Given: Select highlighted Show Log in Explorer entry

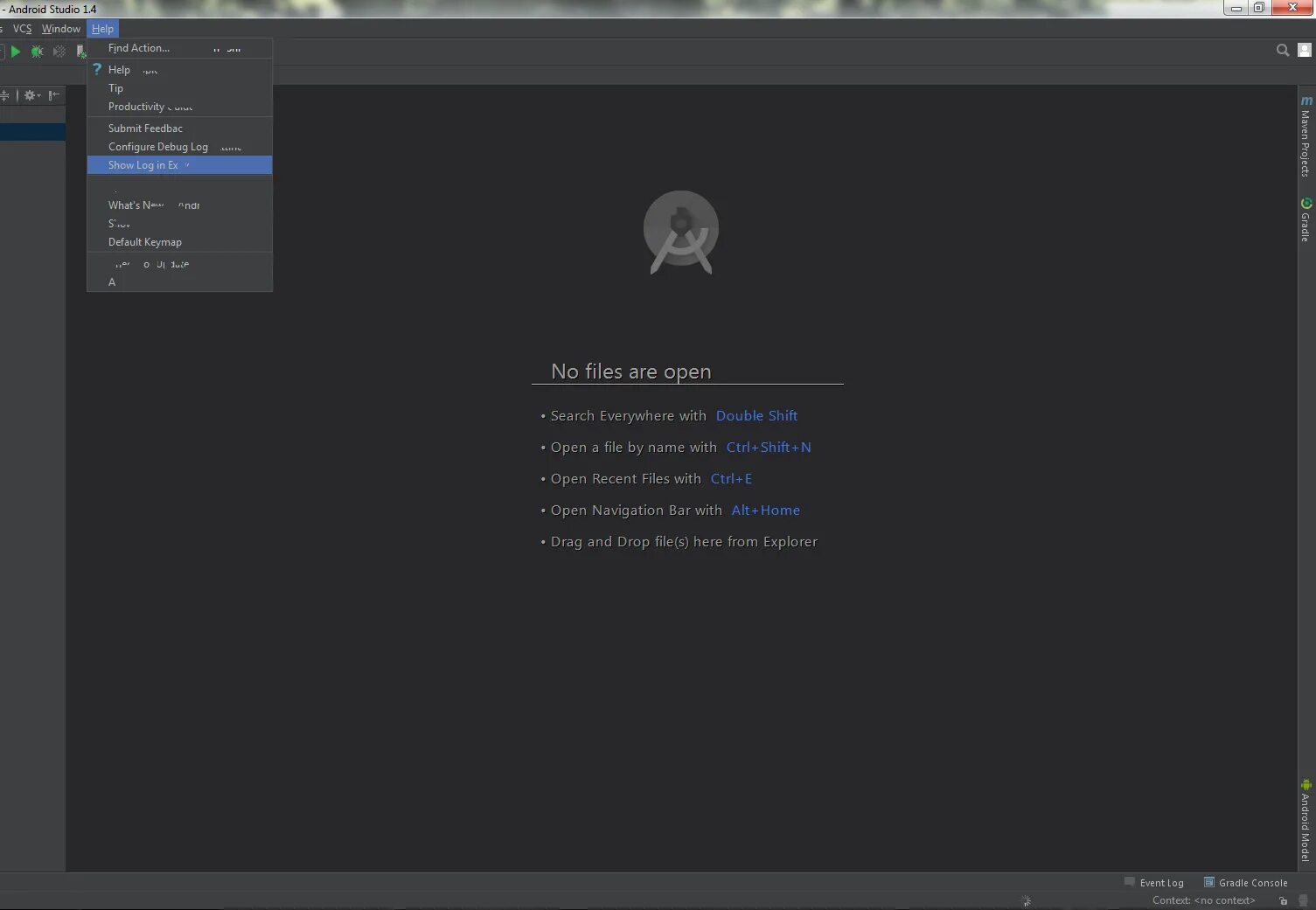Looking at the screenshot, I should point(179,165).
